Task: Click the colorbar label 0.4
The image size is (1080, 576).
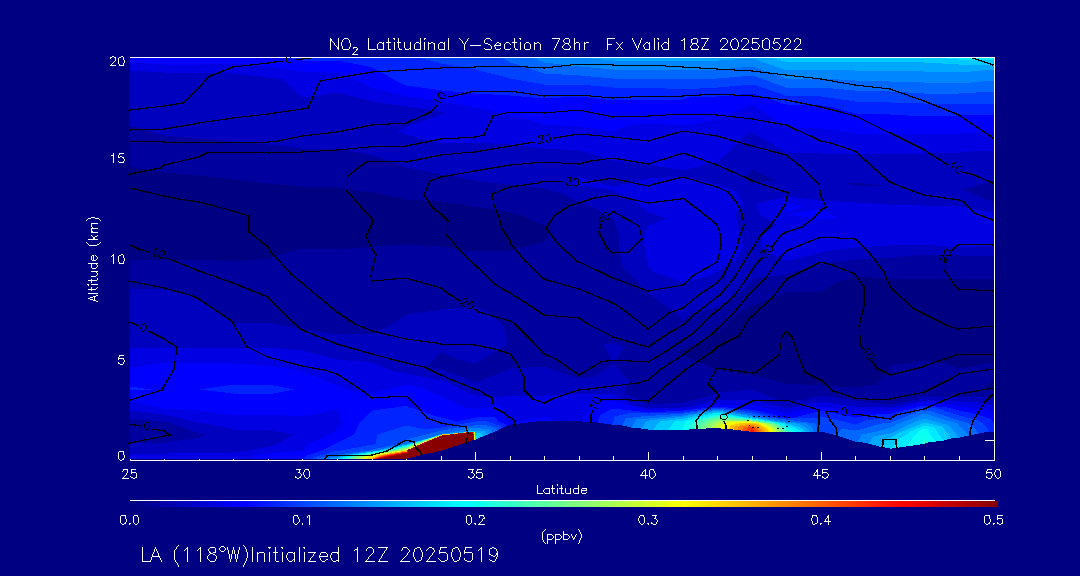Action: click(x=821, y=521)
